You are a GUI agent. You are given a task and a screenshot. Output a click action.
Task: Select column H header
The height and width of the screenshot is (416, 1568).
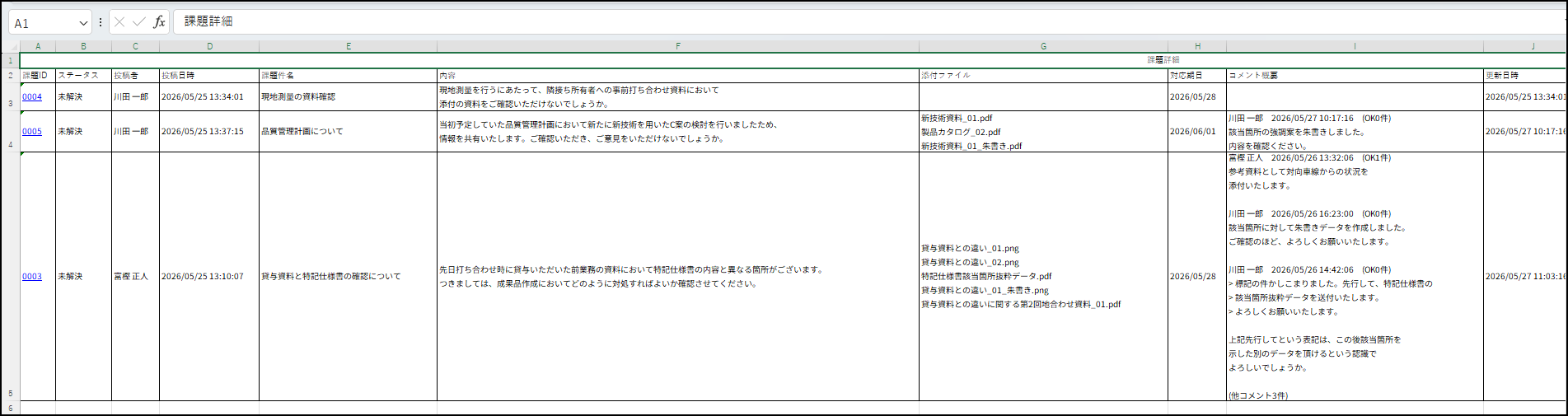point(1197,47)
